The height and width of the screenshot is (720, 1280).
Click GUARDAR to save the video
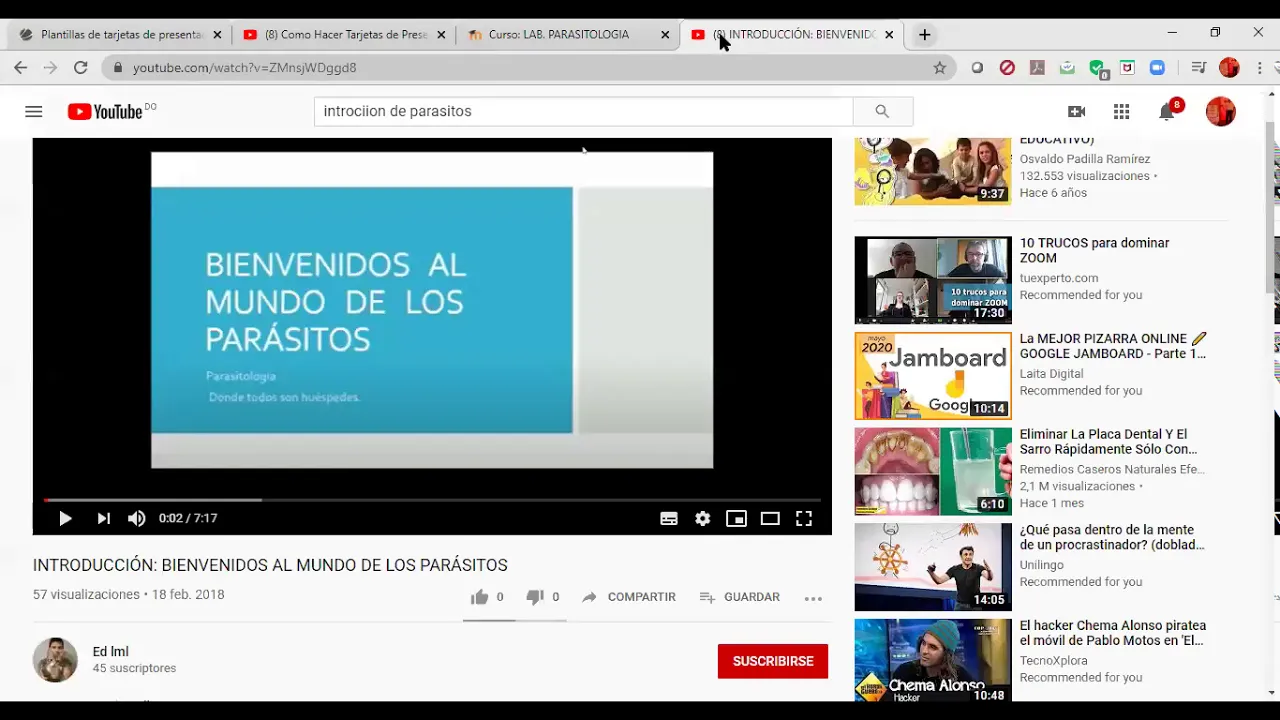coord(739,597)
